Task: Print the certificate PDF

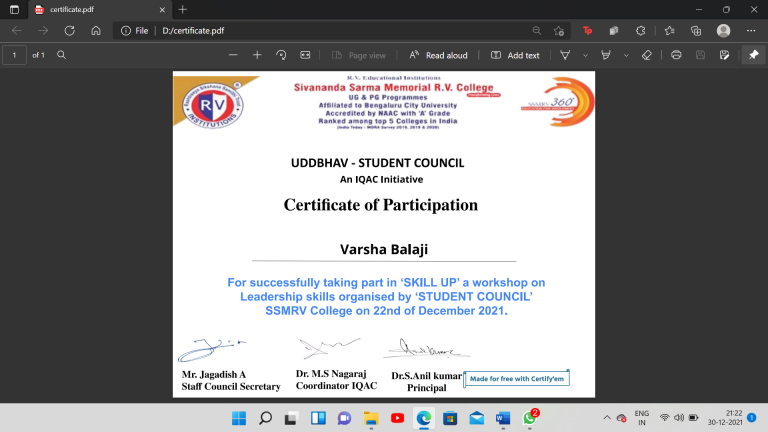Action: [676, 55]
